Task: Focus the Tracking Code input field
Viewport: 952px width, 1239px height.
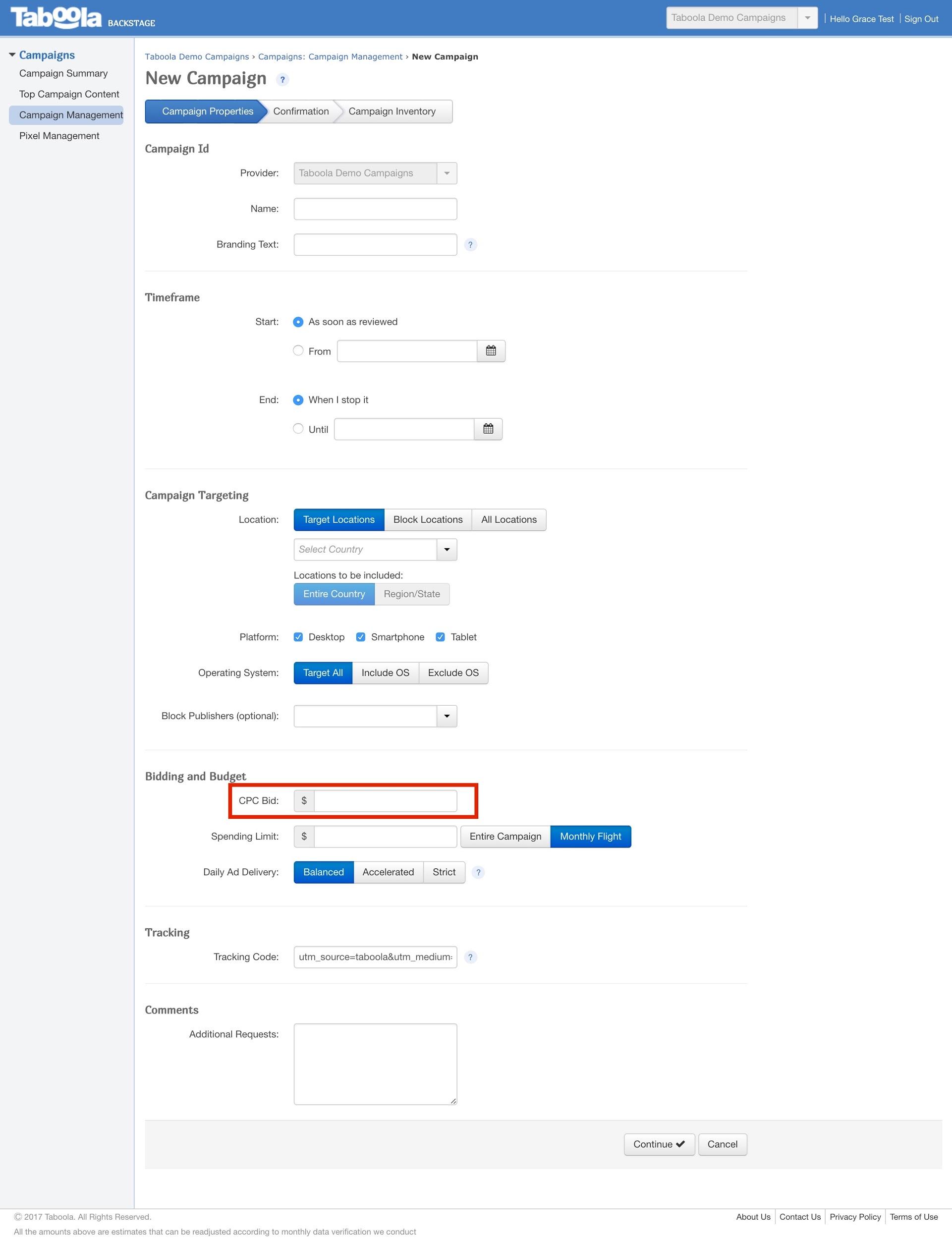Action: [x=375, y=957]
